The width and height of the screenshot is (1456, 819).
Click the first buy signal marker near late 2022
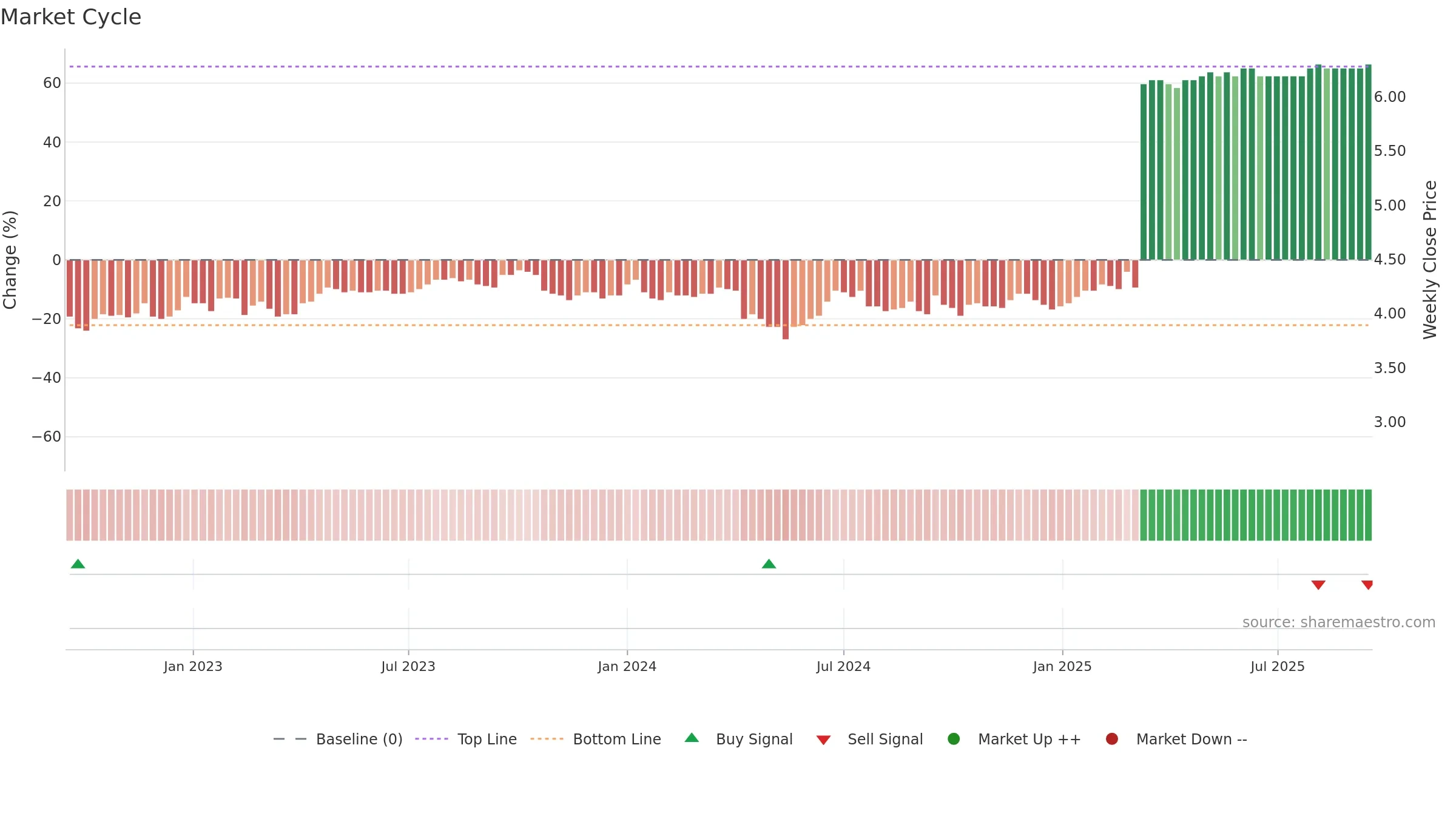(x=78, y=564)
